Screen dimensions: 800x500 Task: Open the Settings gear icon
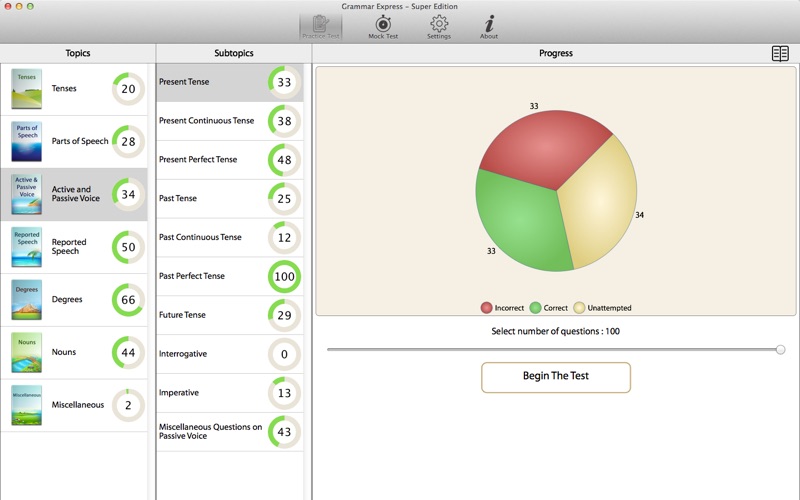pos(438,26)
